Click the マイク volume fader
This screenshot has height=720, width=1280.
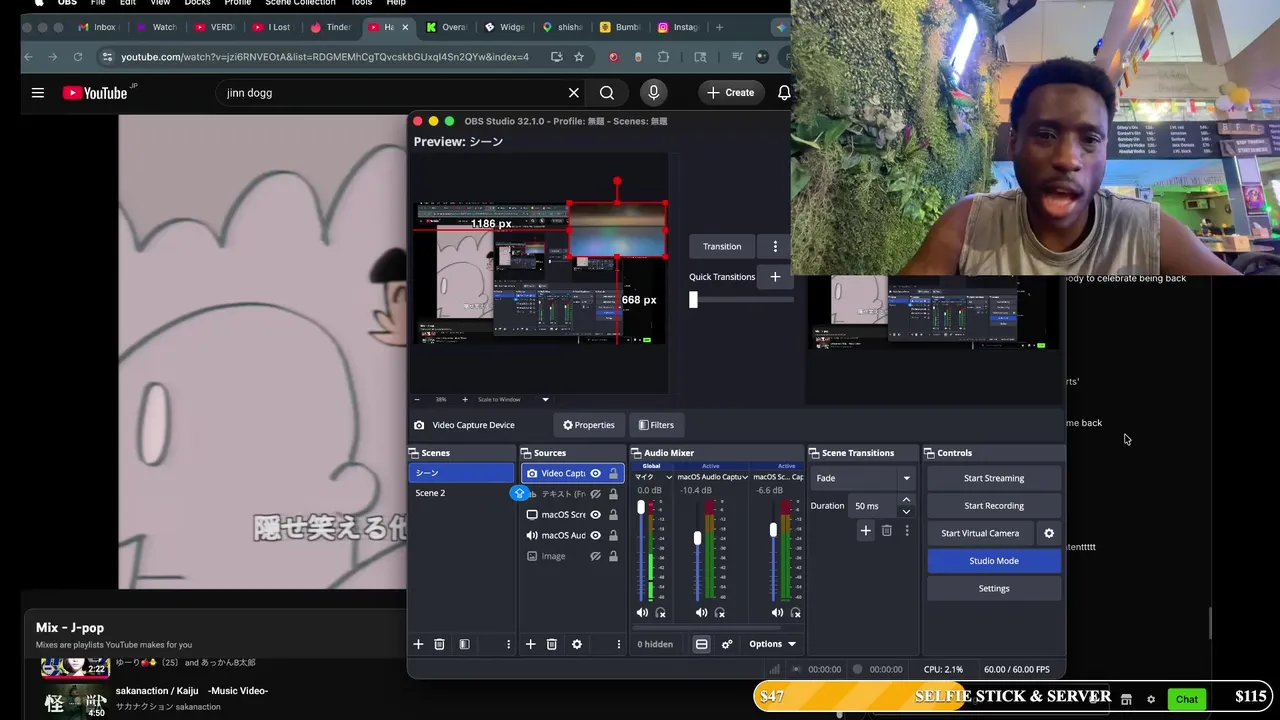tap(641, 507)
